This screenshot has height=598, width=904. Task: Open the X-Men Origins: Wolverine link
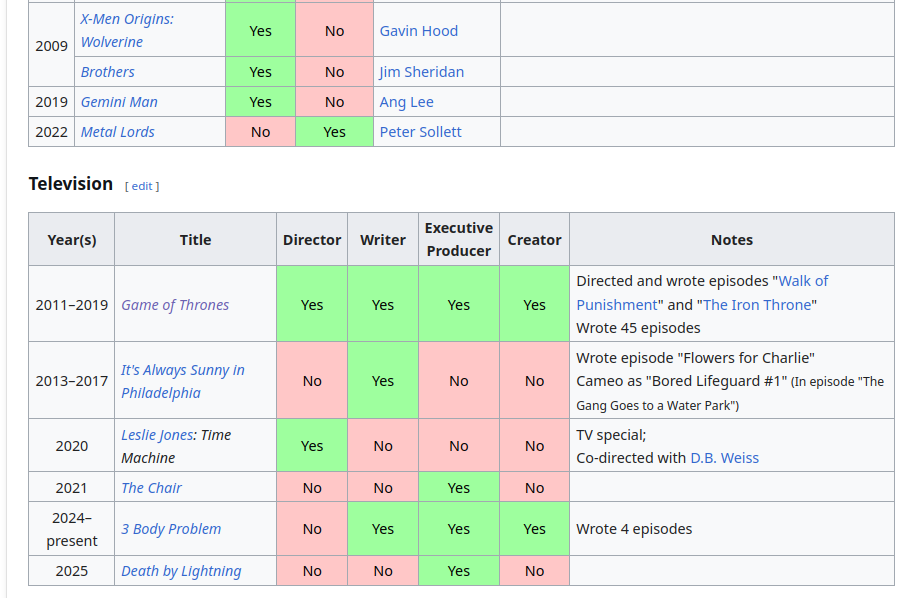point(127,31)
